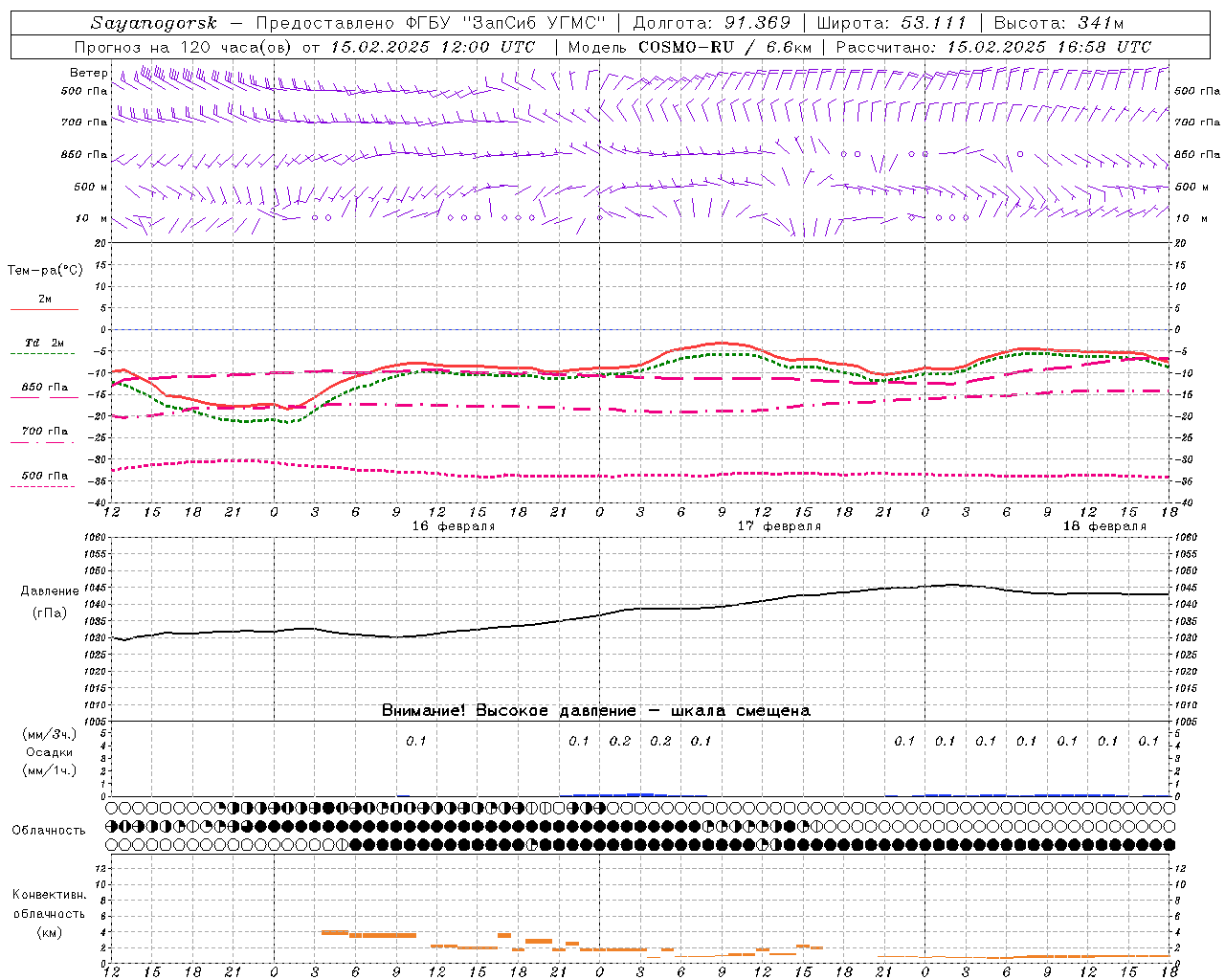1225x980 pixels.
Task: Click the '16 февраля' date label
Action: pos(454,526)
